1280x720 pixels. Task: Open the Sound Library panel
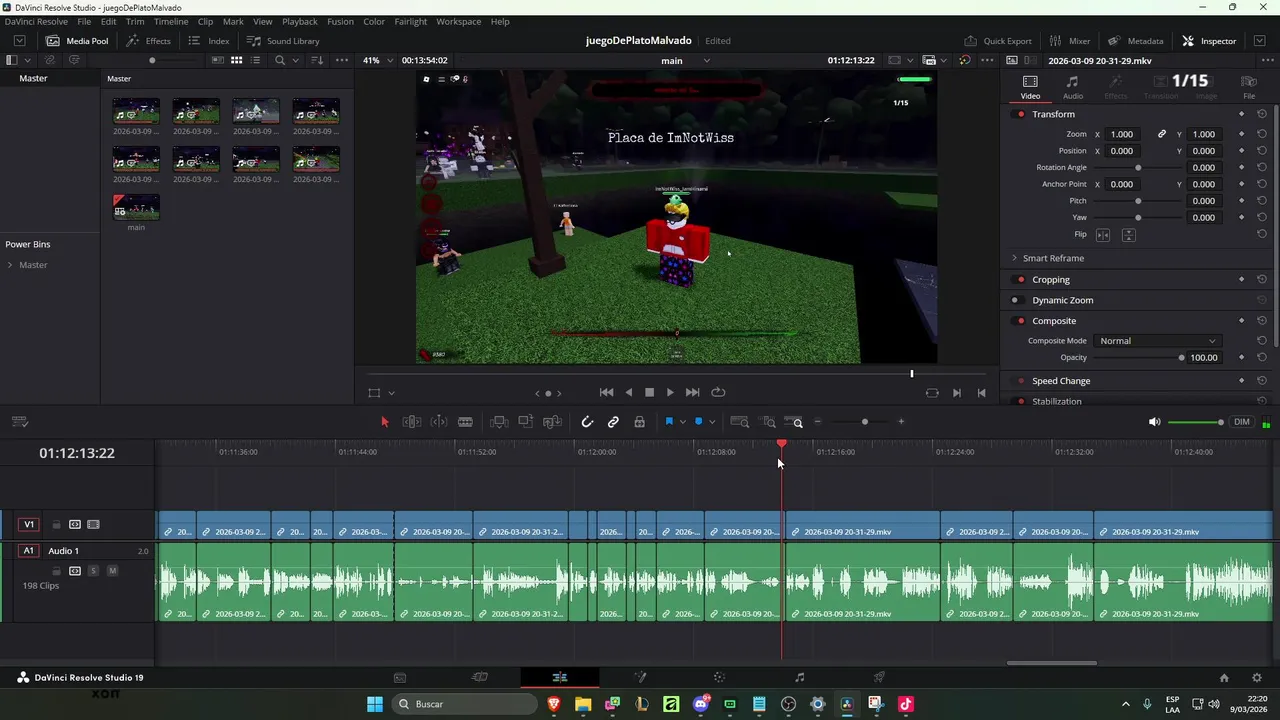pyautogui.click(x=283, y=41)
